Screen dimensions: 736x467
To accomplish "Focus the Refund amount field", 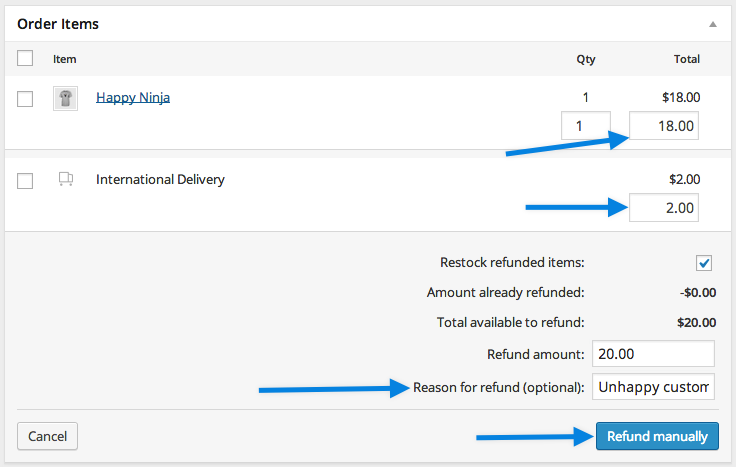I will 653,354.
